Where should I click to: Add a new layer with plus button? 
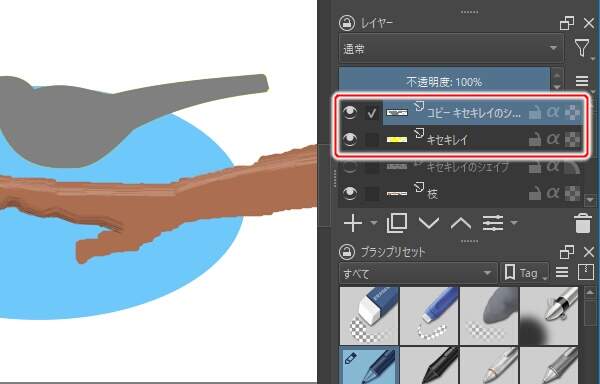click(x=353, y=223)
